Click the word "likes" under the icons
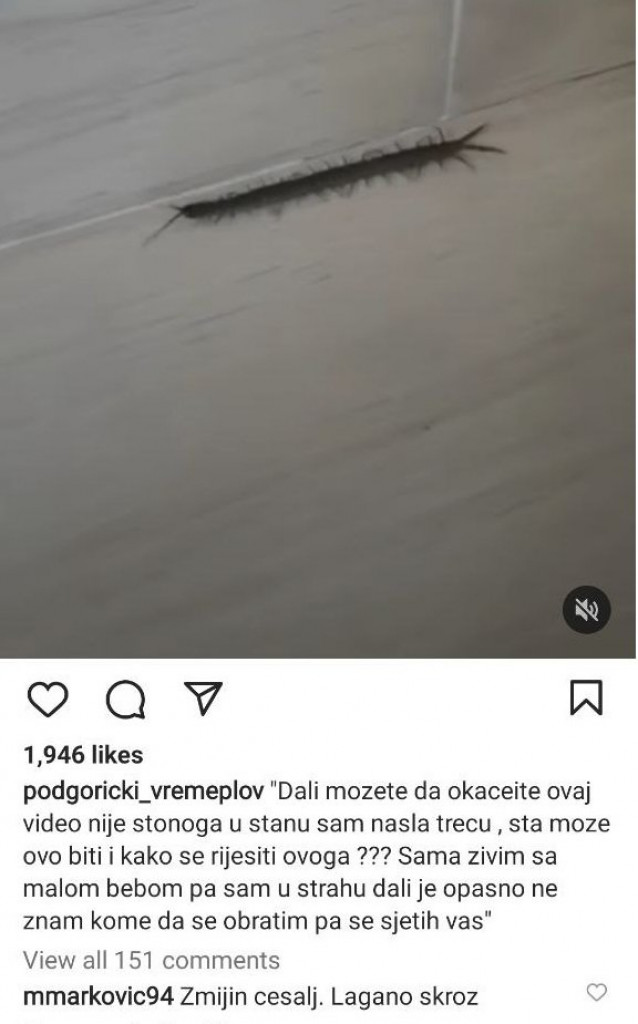 point(117,755)
